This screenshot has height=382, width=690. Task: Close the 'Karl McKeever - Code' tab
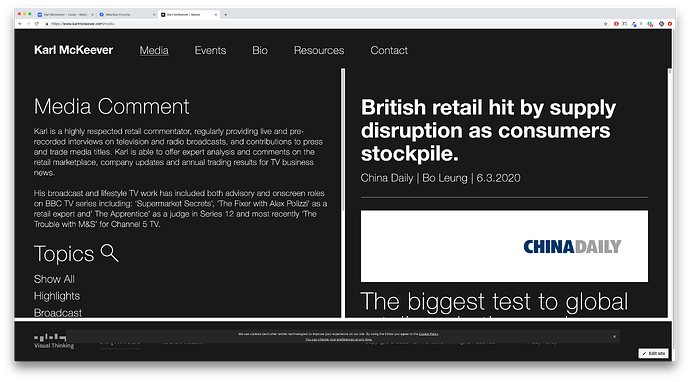(x=92, y=15)
